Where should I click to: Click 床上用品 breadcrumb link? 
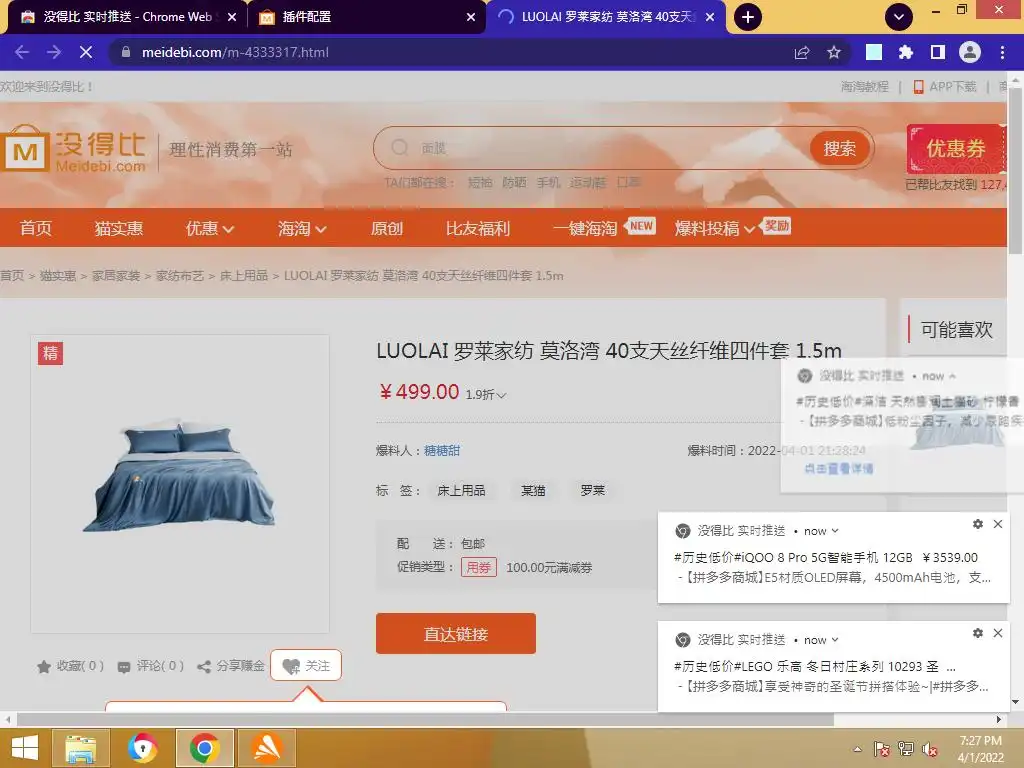[x=244, y=276]
